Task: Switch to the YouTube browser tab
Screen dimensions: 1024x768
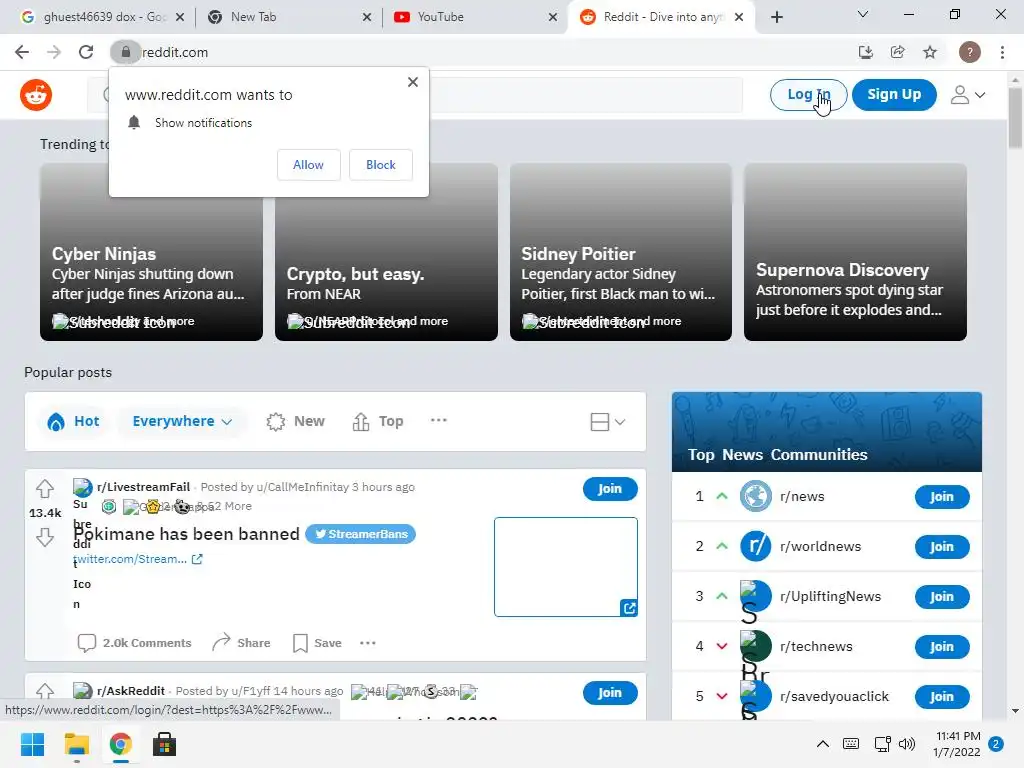Action: pyautogui.click(x=475, y=17)
